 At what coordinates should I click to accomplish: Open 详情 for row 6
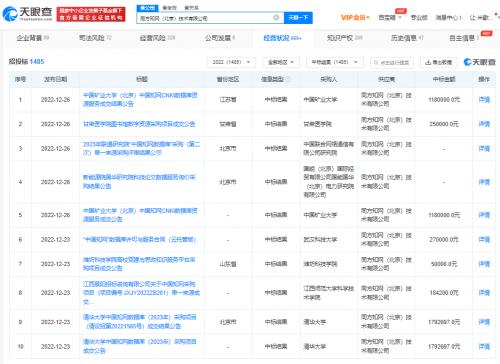pos(484,239)
